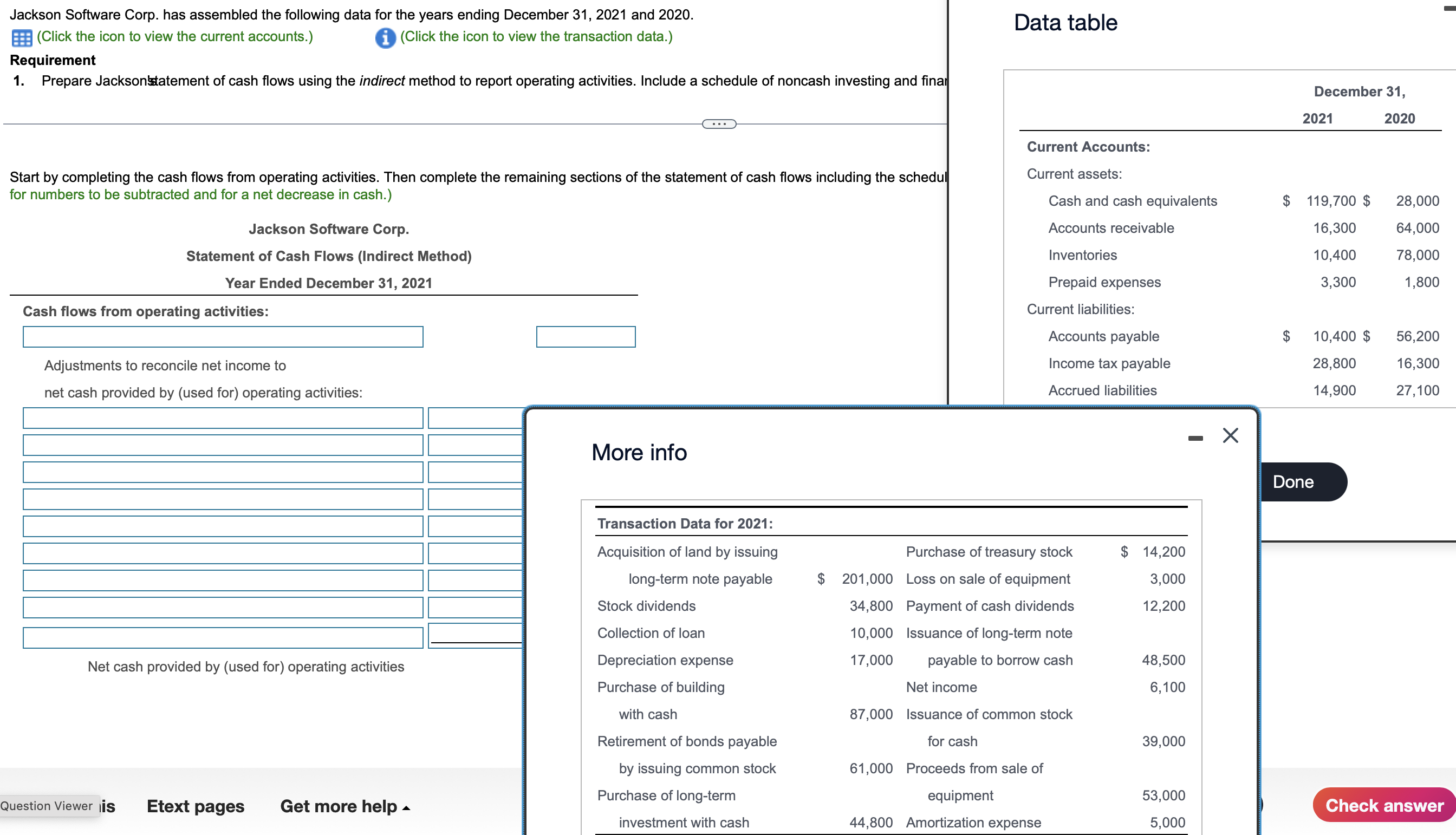Select the first line item under Cash flows from operating activities
The width and height of the screenshot is (1456, 835).
(223, 337)
